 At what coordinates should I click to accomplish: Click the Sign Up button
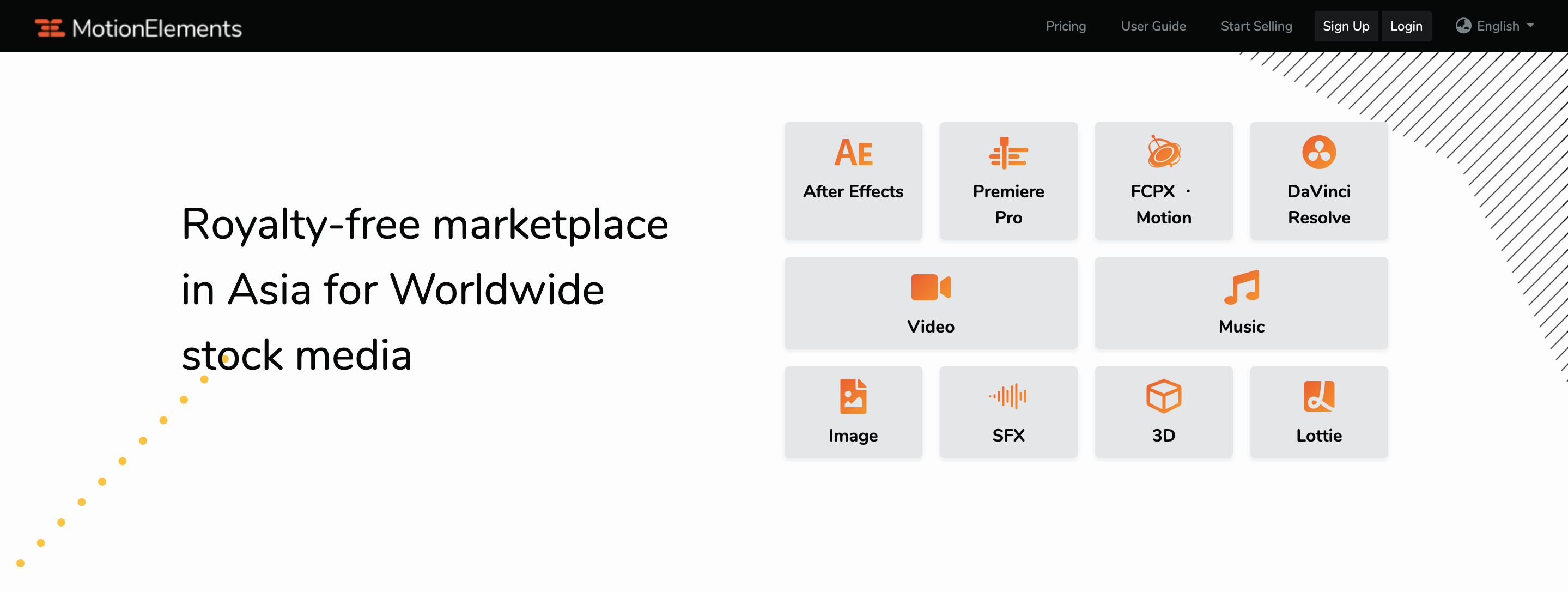coord(1345,26)
